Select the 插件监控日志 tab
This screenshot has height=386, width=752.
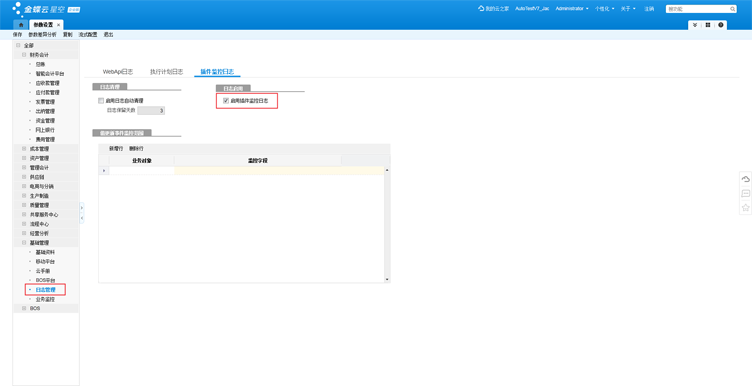pos(217,72)
